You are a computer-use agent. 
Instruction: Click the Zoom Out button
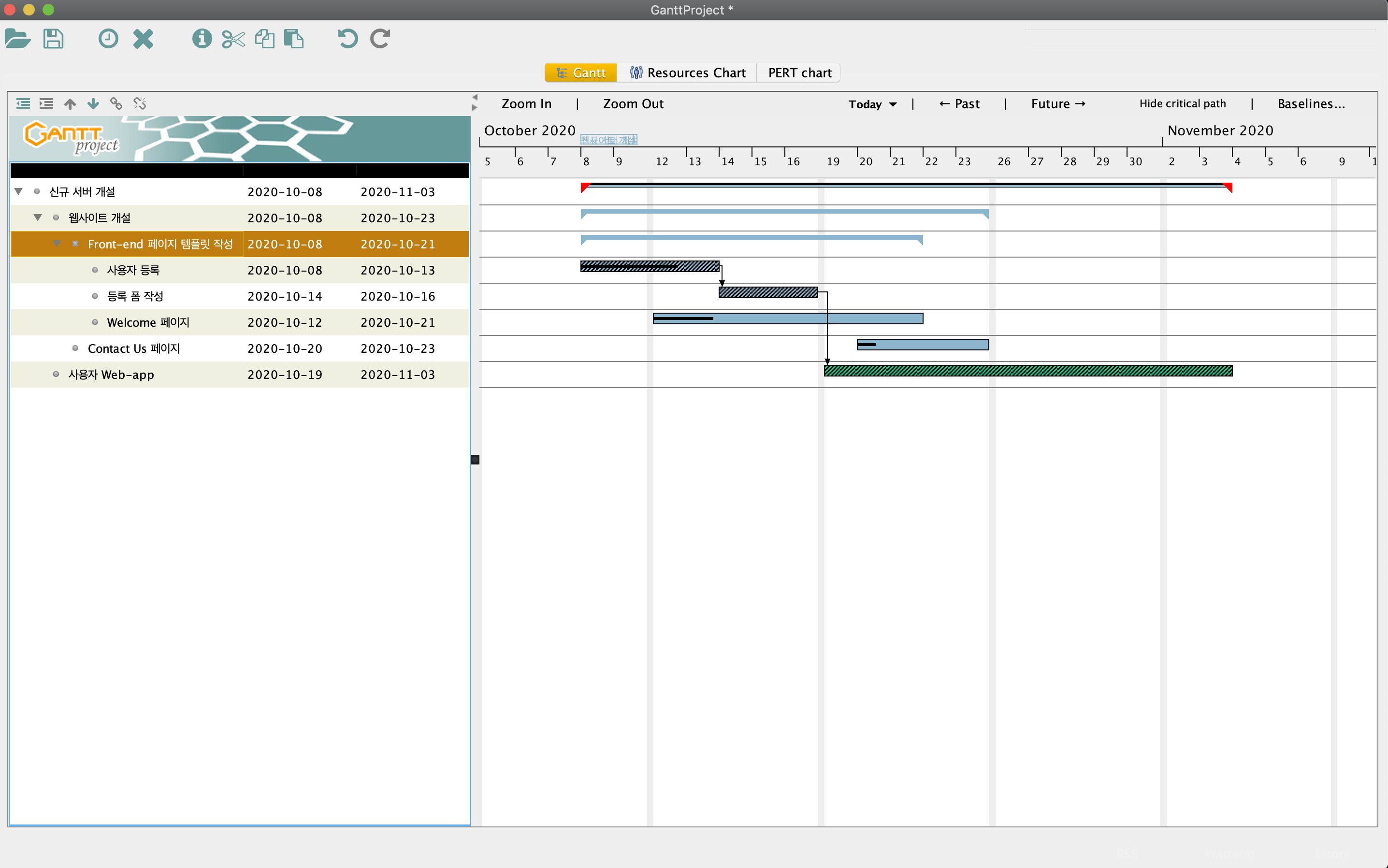[x=633, y=104]
